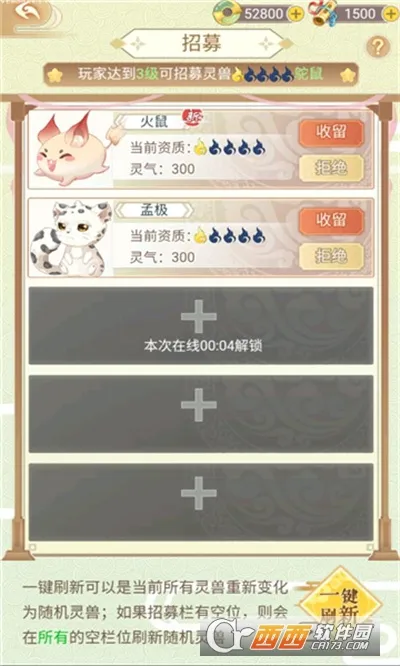Tap the plus in the bottom recruit slot

pos(199,493)
